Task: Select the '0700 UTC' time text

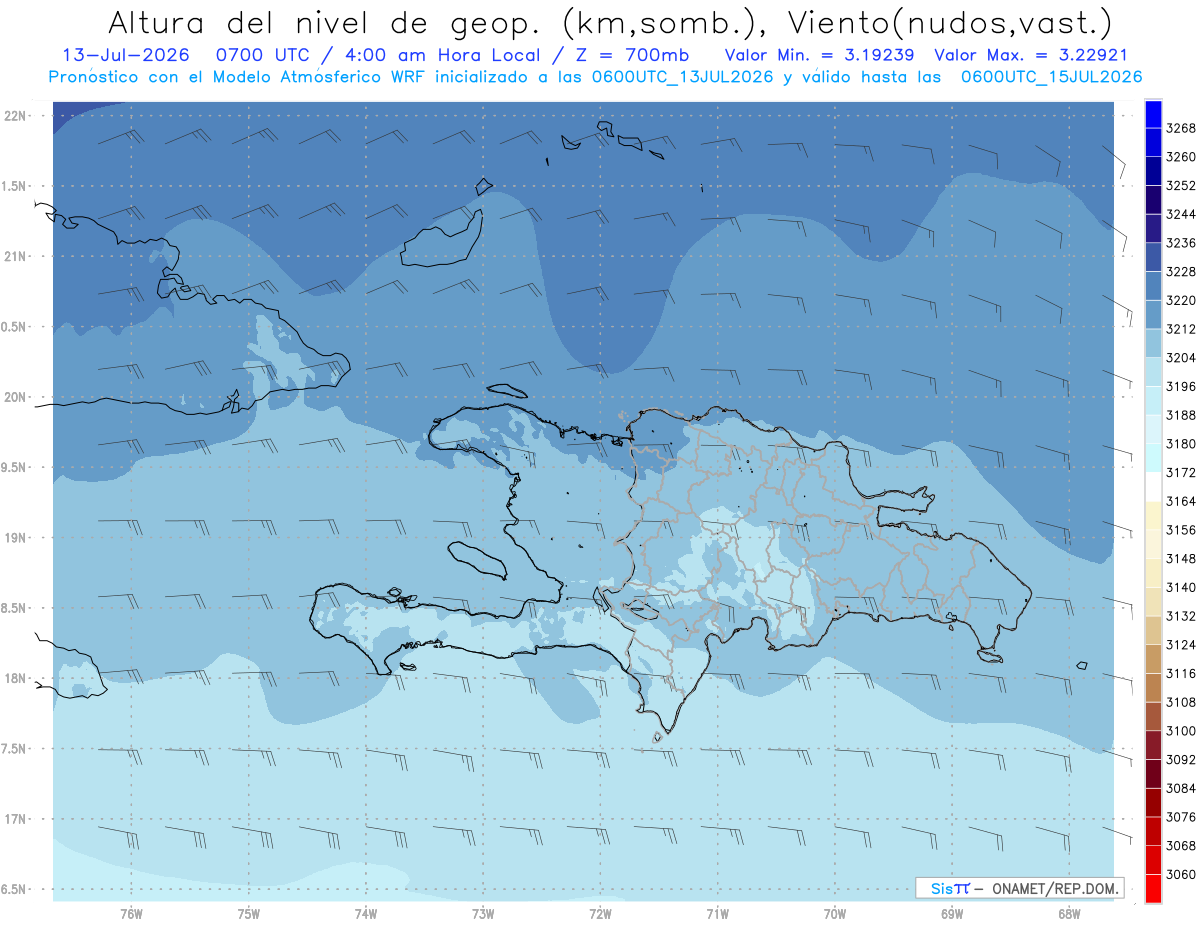Action: point(263,55)
